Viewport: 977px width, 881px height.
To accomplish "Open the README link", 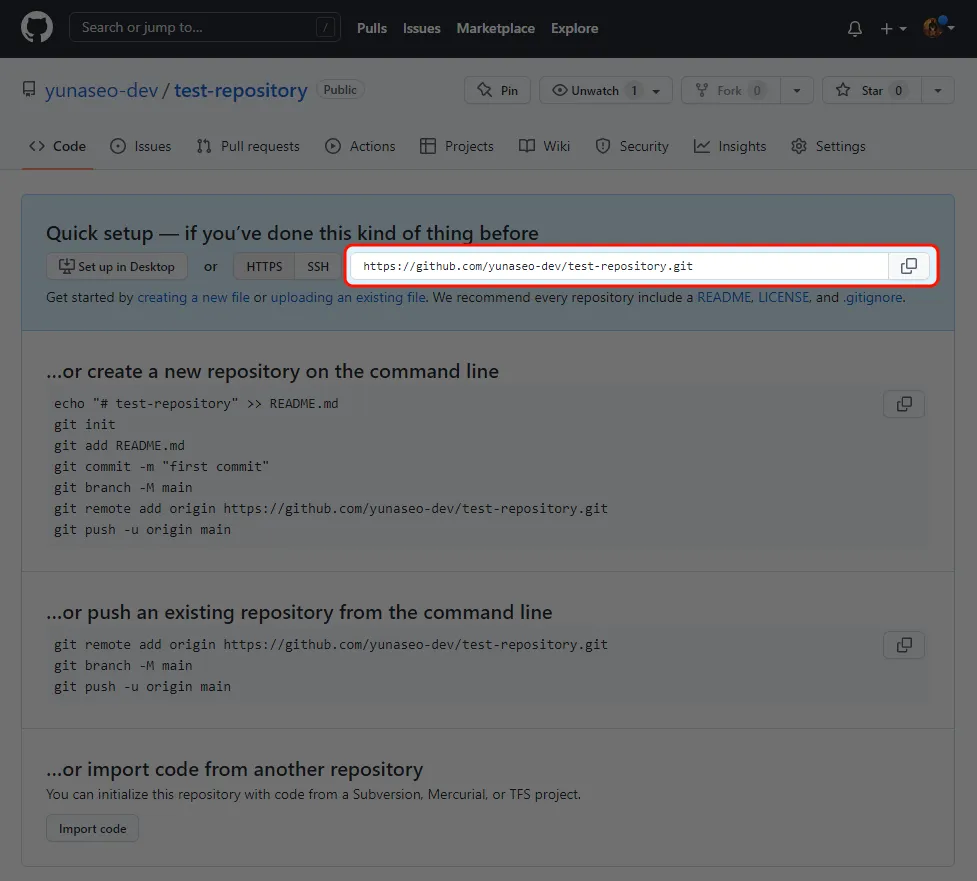I will (x=724, y=298).
